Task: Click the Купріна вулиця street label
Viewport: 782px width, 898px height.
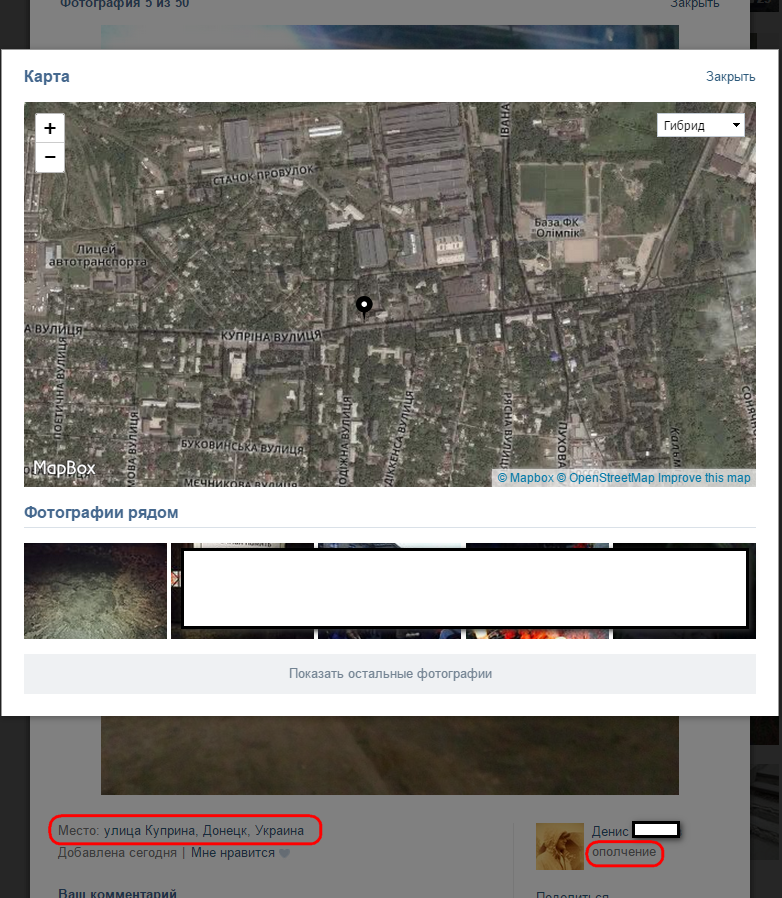Action: 271,336
